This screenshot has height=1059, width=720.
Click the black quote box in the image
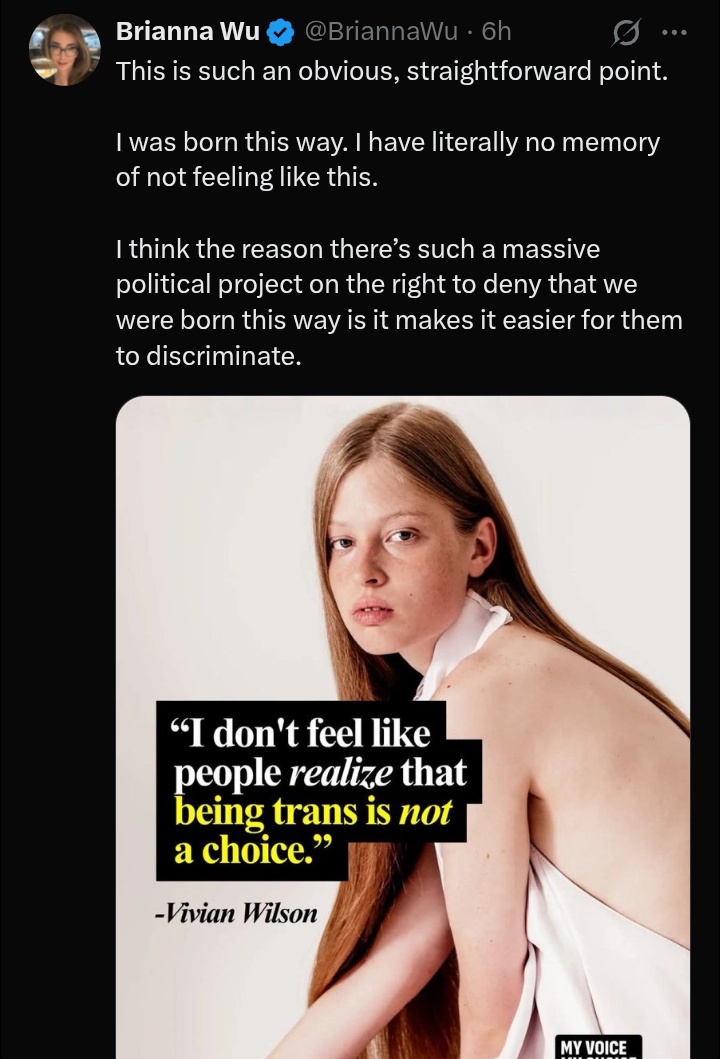coord(319,790)
